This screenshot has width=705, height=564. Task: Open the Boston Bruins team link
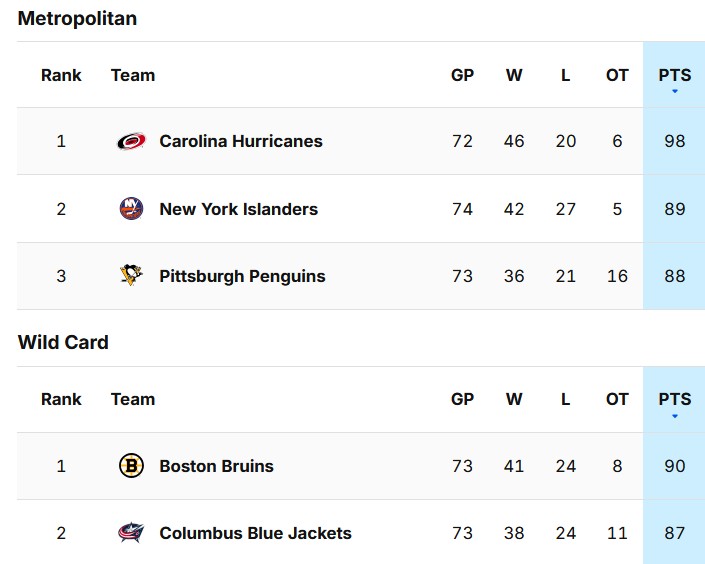pos(216,466)
